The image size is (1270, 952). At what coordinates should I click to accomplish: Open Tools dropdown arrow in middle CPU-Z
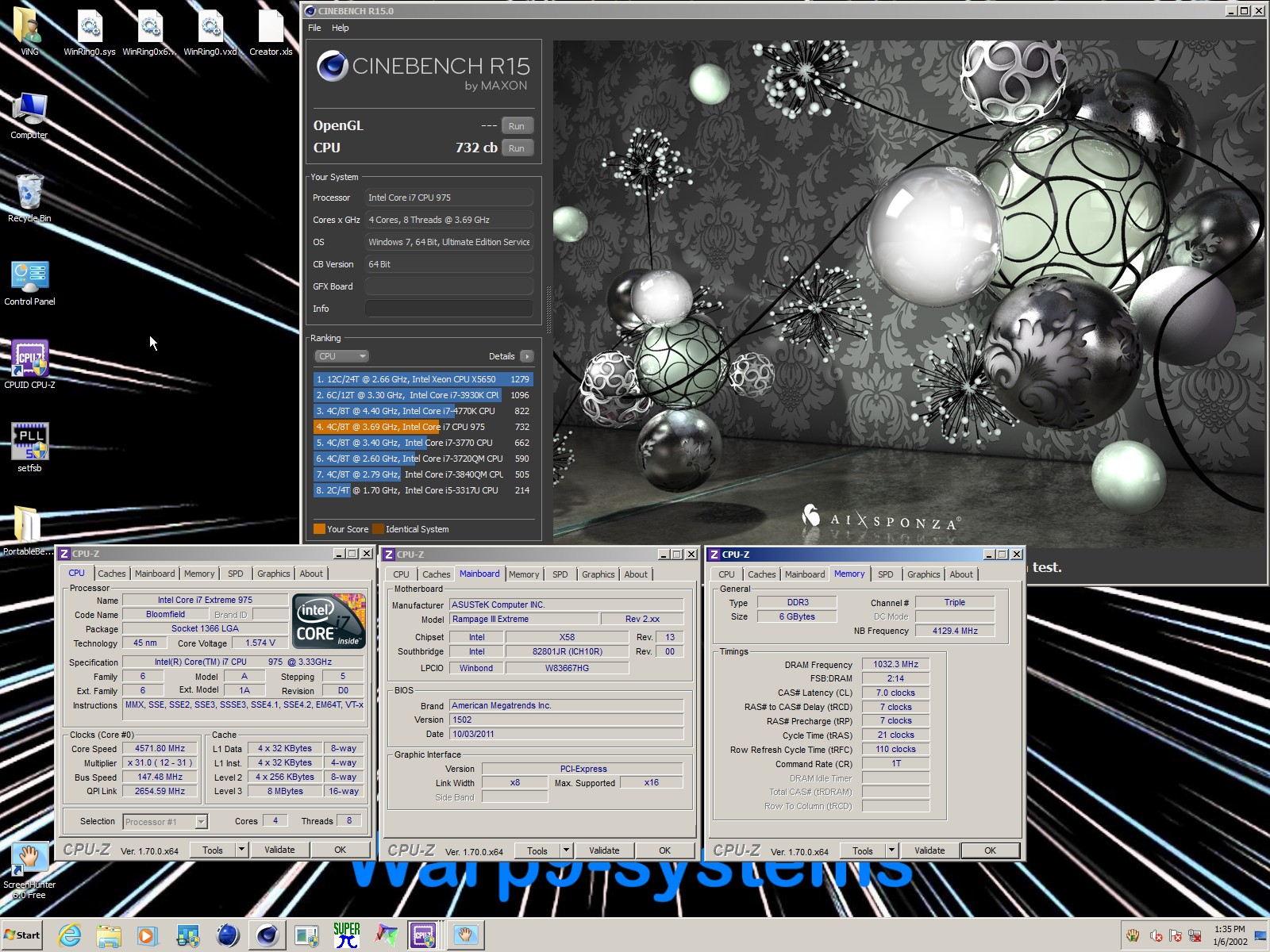(566, 850)
